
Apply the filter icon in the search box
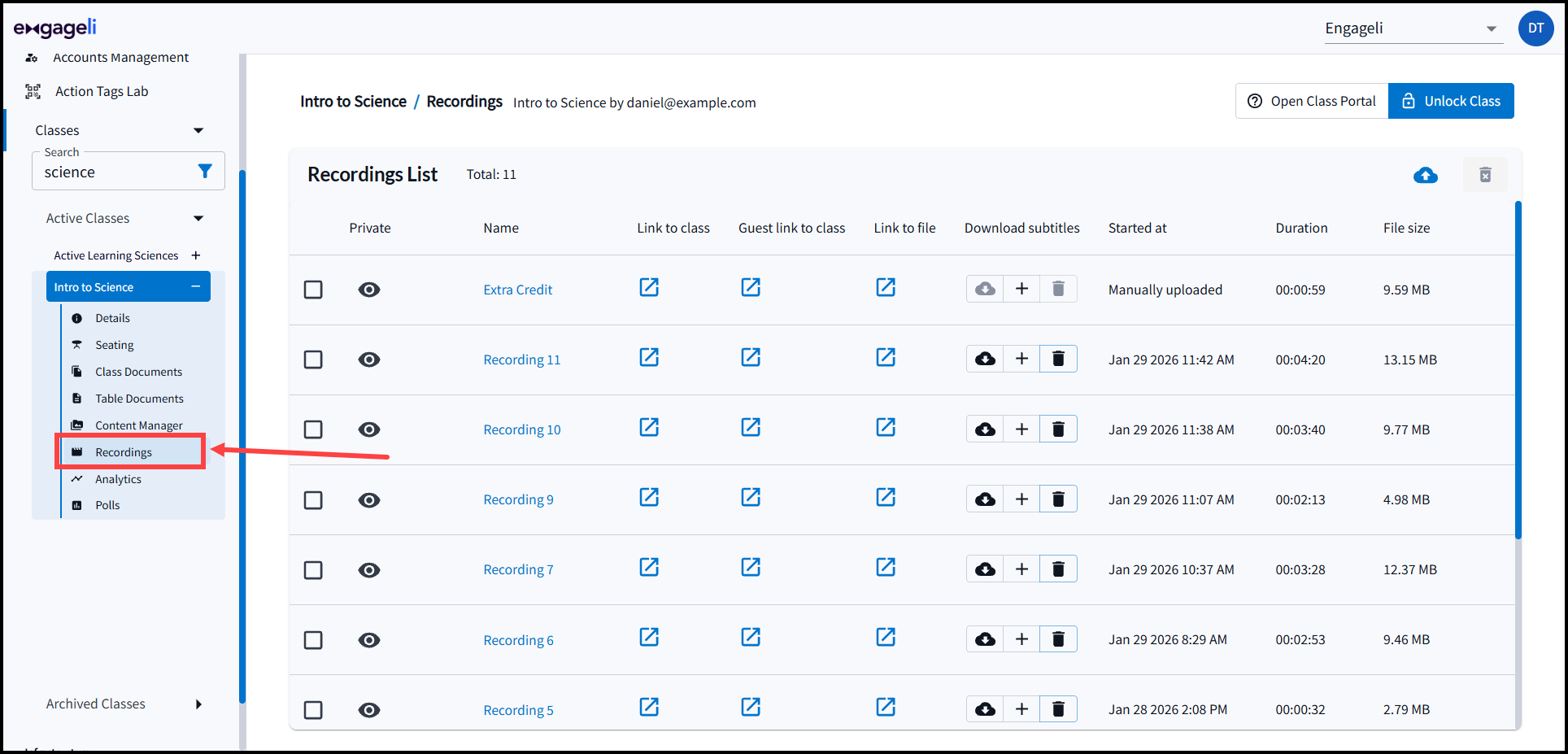point(203,172)
